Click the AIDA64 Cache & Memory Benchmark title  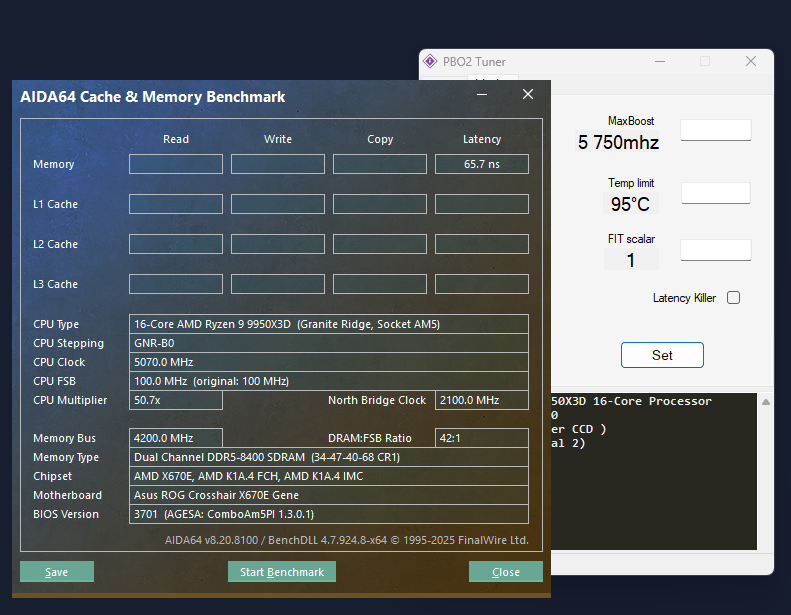(152, 97)
